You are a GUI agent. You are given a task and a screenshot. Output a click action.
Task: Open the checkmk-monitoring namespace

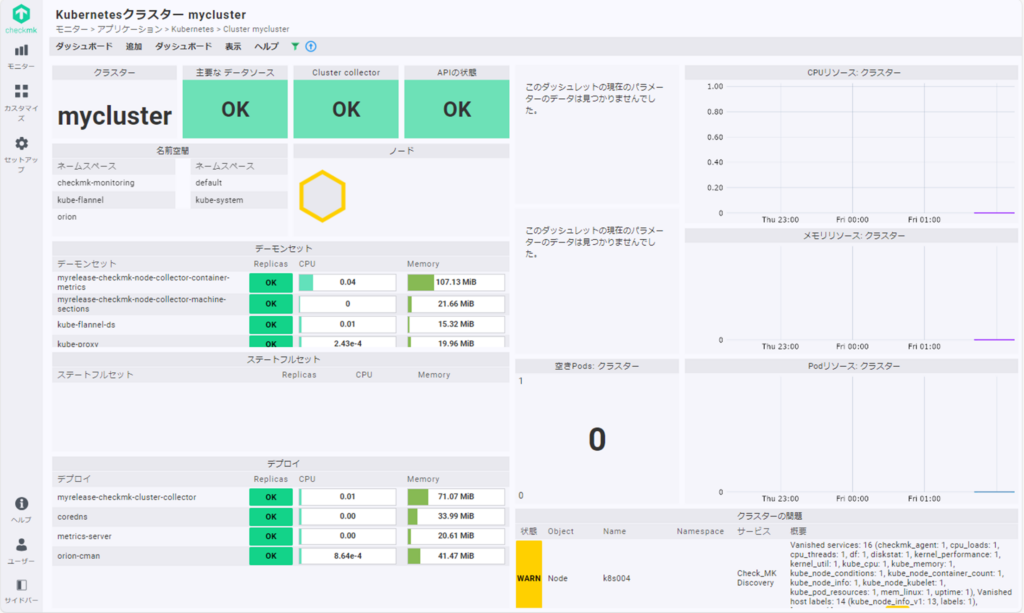click(x=96, y=183)
